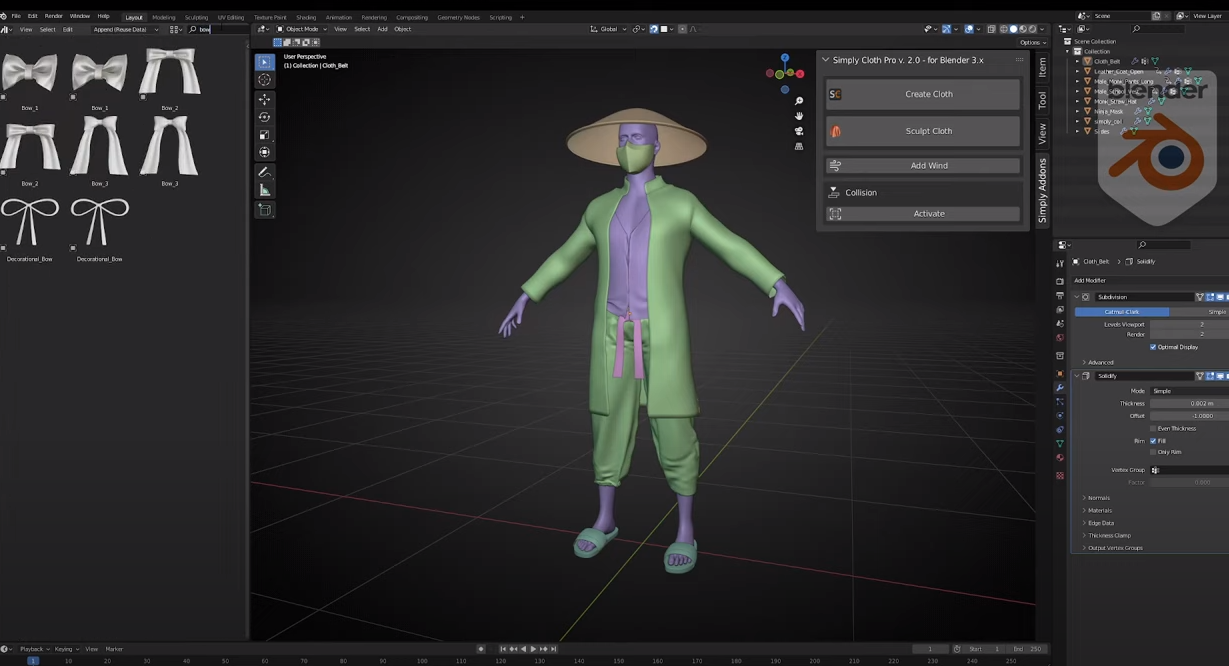Image resolution: width=1229 pixels, height=666 pixels.
Task: Expand the Edge Data subpanel
Action: [1100, 523]
